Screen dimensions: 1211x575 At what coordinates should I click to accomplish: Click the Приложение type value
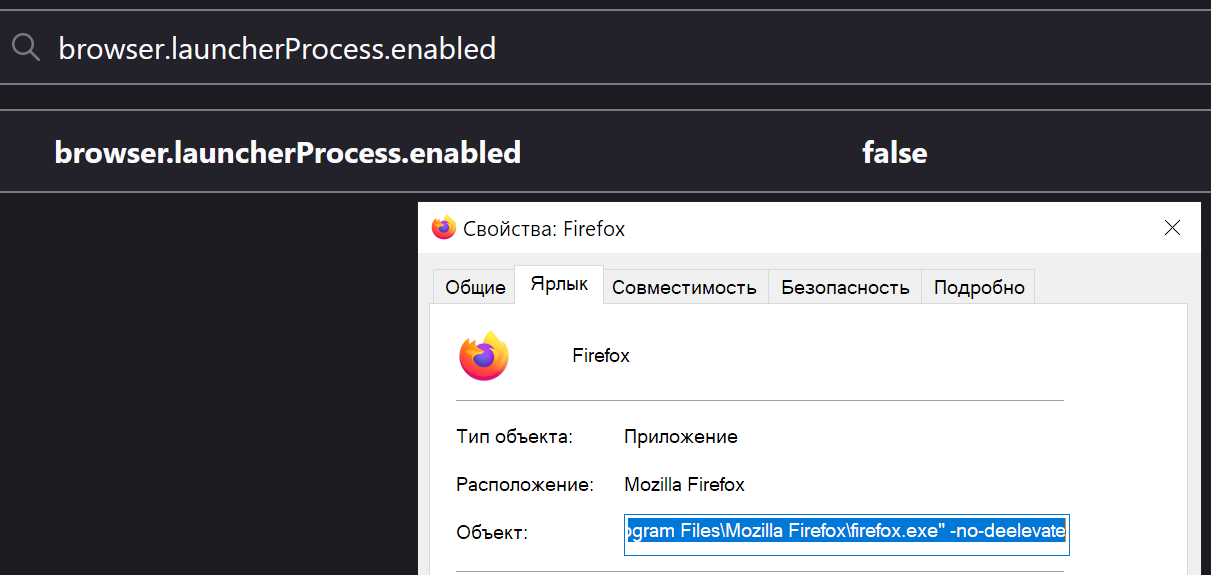pos(681,437)
